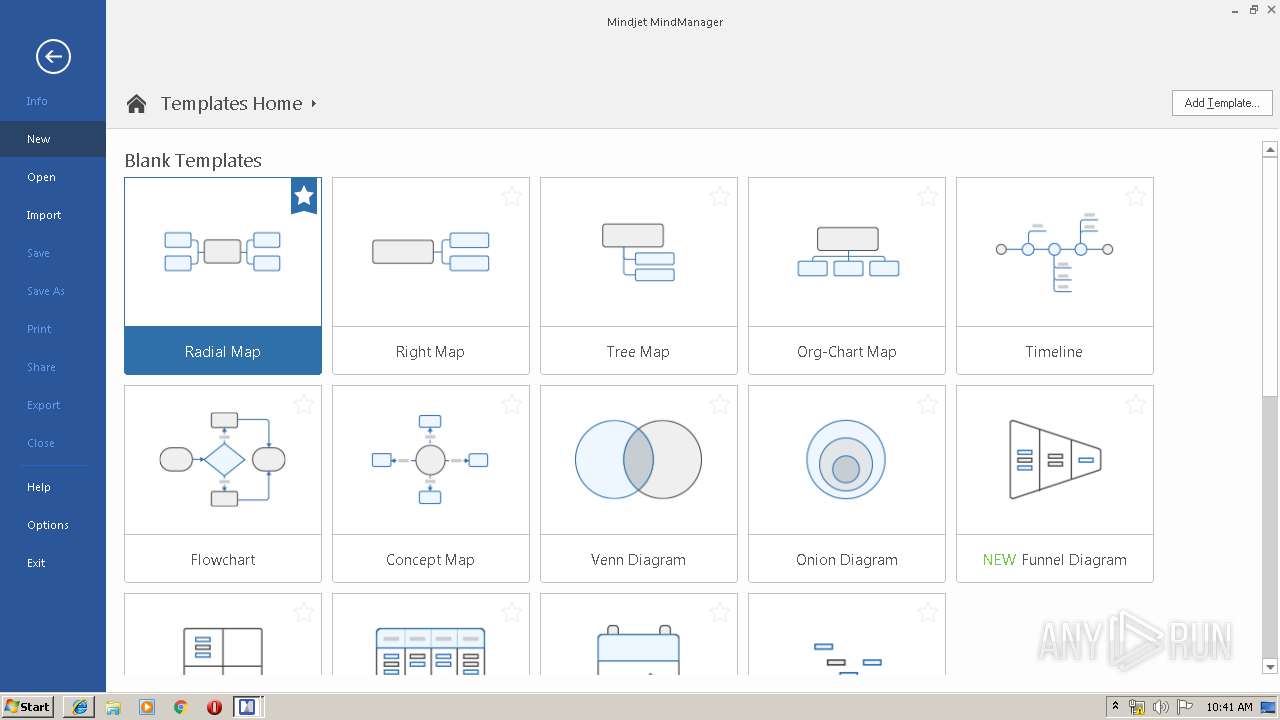Open Windows Explorer folder in taskbar

(113, 707)
